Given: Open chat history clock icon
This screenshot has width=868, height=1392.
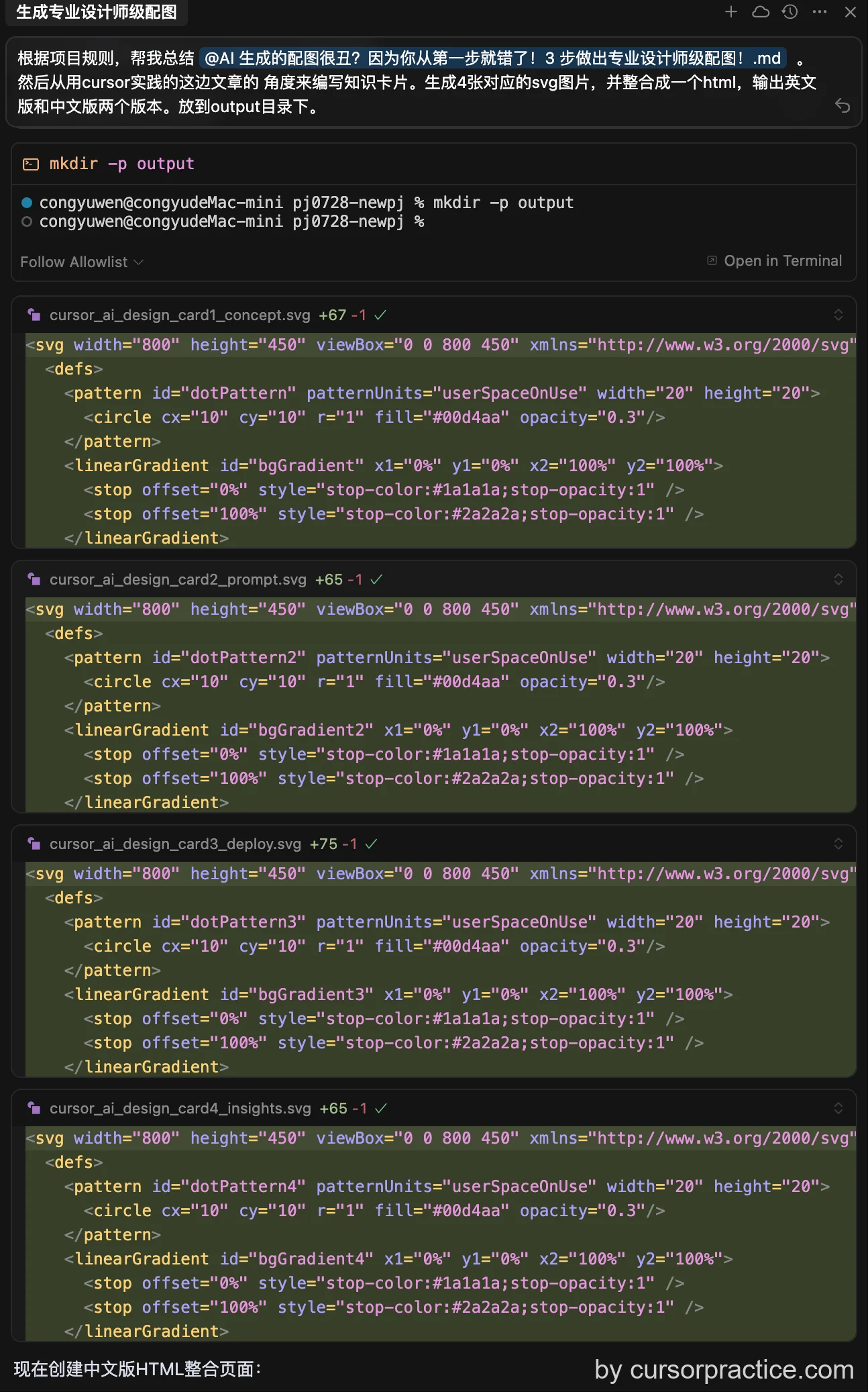Looking at the screenshot, I should (790, 11).
